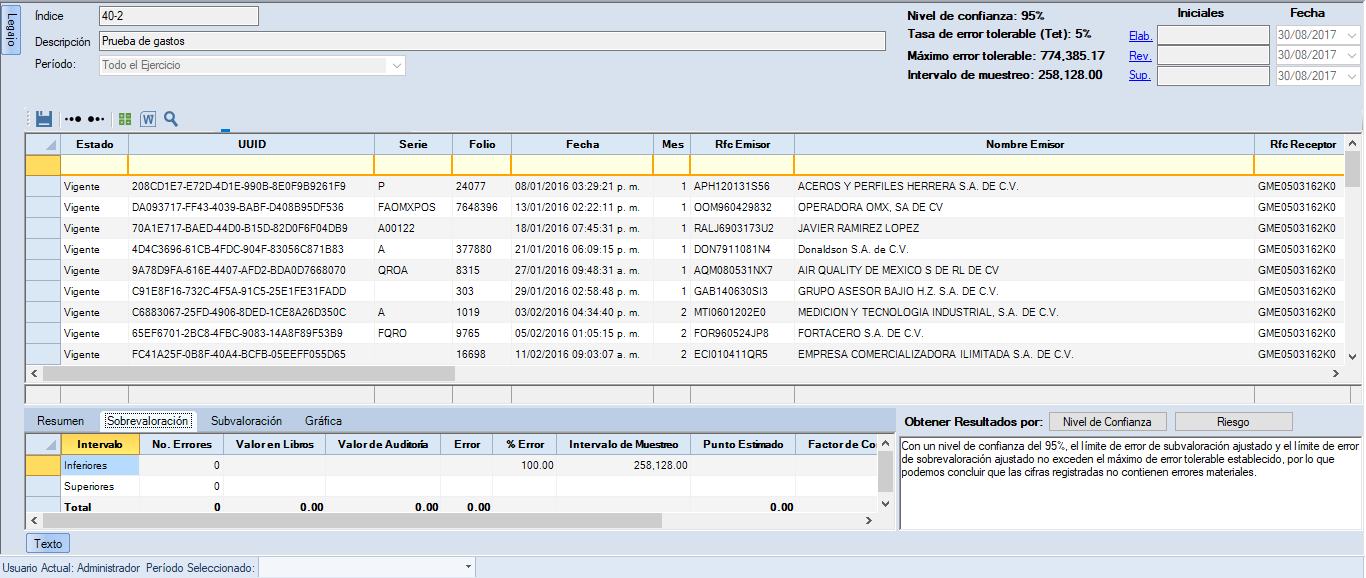Click the Riesgo button
Viewport: 1366px width, 578px height.
pyautogui.click(x=1233, y=421)
